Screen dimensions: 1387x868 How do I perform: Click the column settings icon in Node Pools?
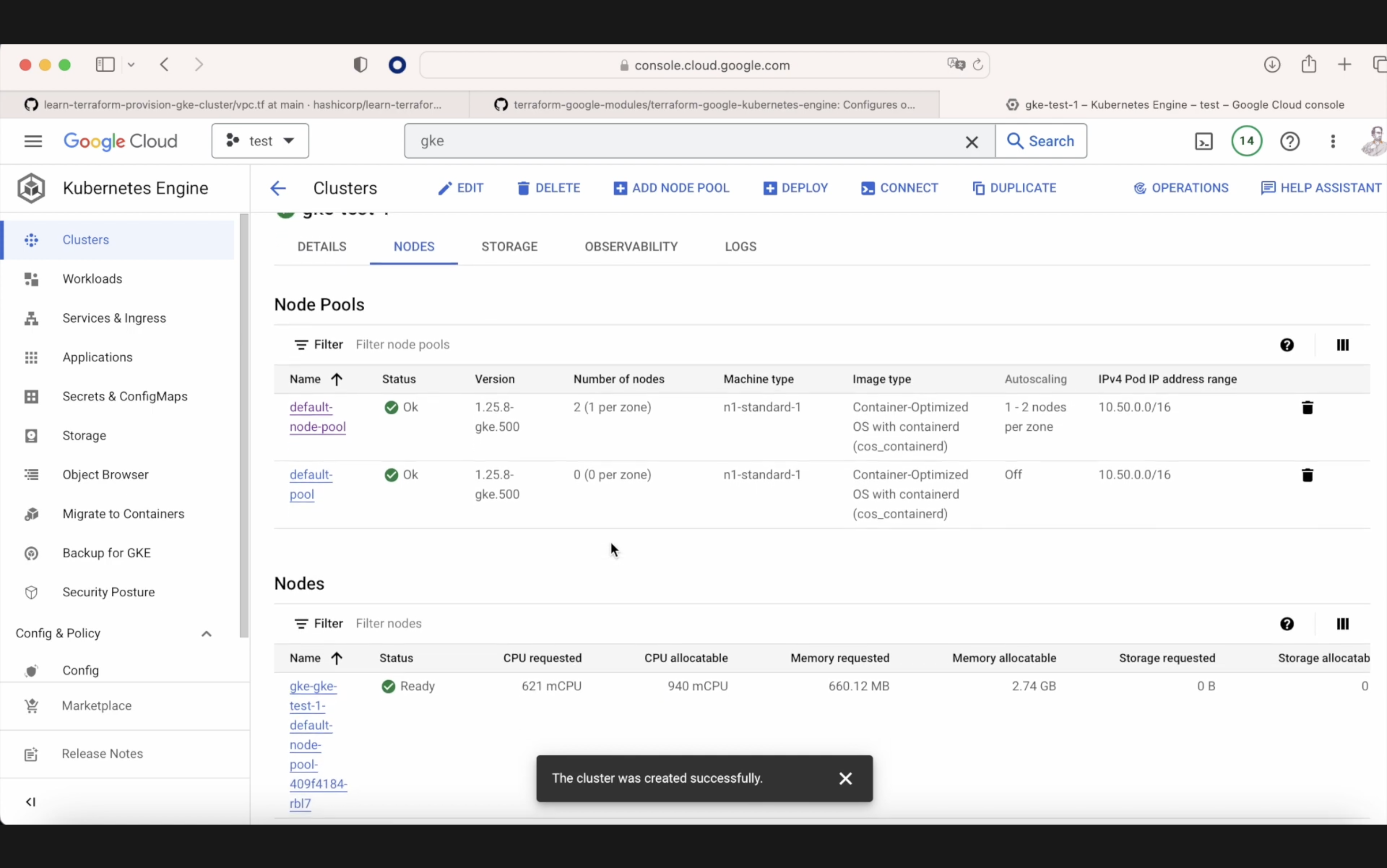[1343, 345]
